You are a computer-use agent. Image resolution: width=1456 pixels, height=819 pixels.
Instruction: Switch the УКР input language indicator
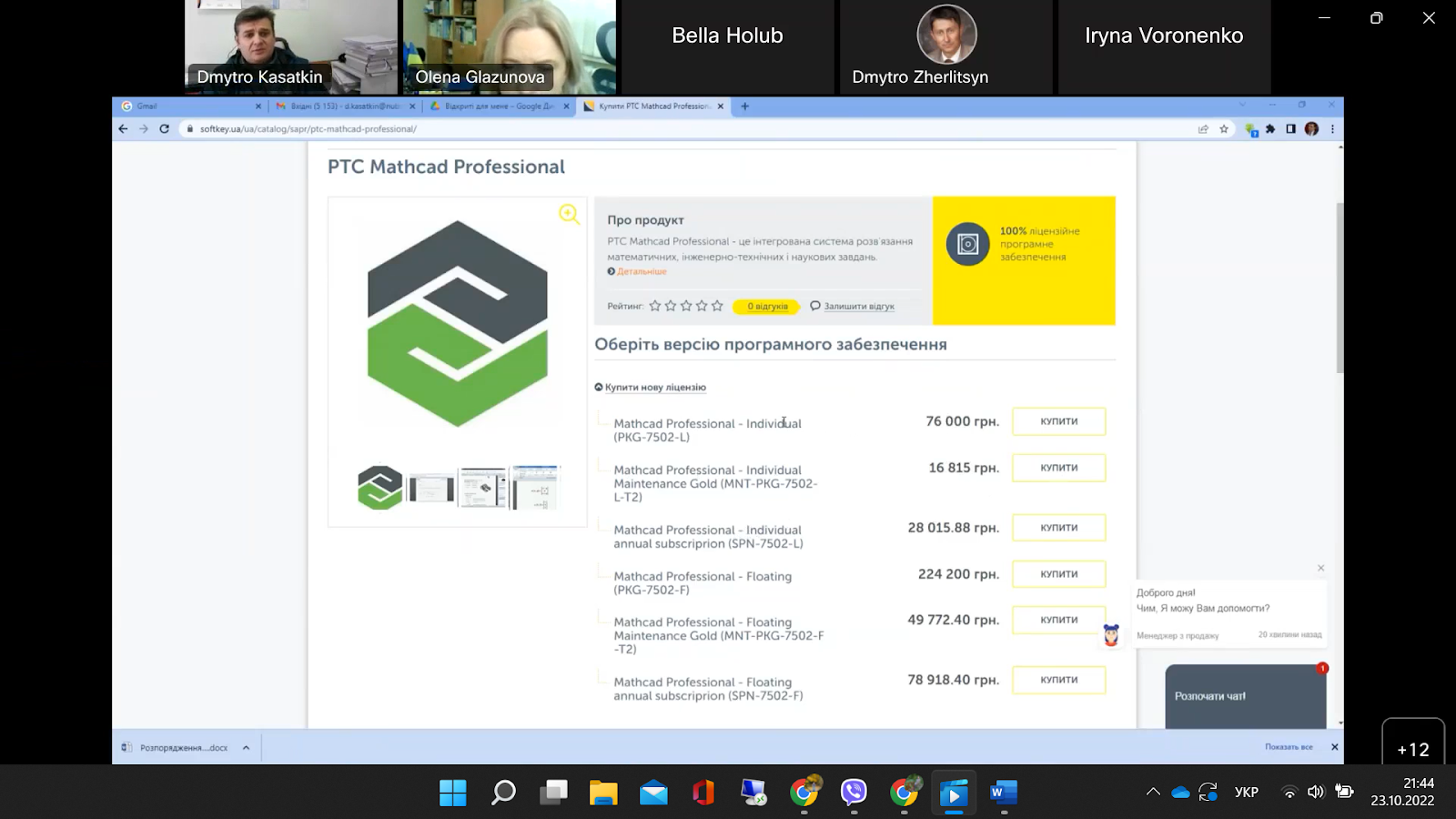pos(1247,793)
